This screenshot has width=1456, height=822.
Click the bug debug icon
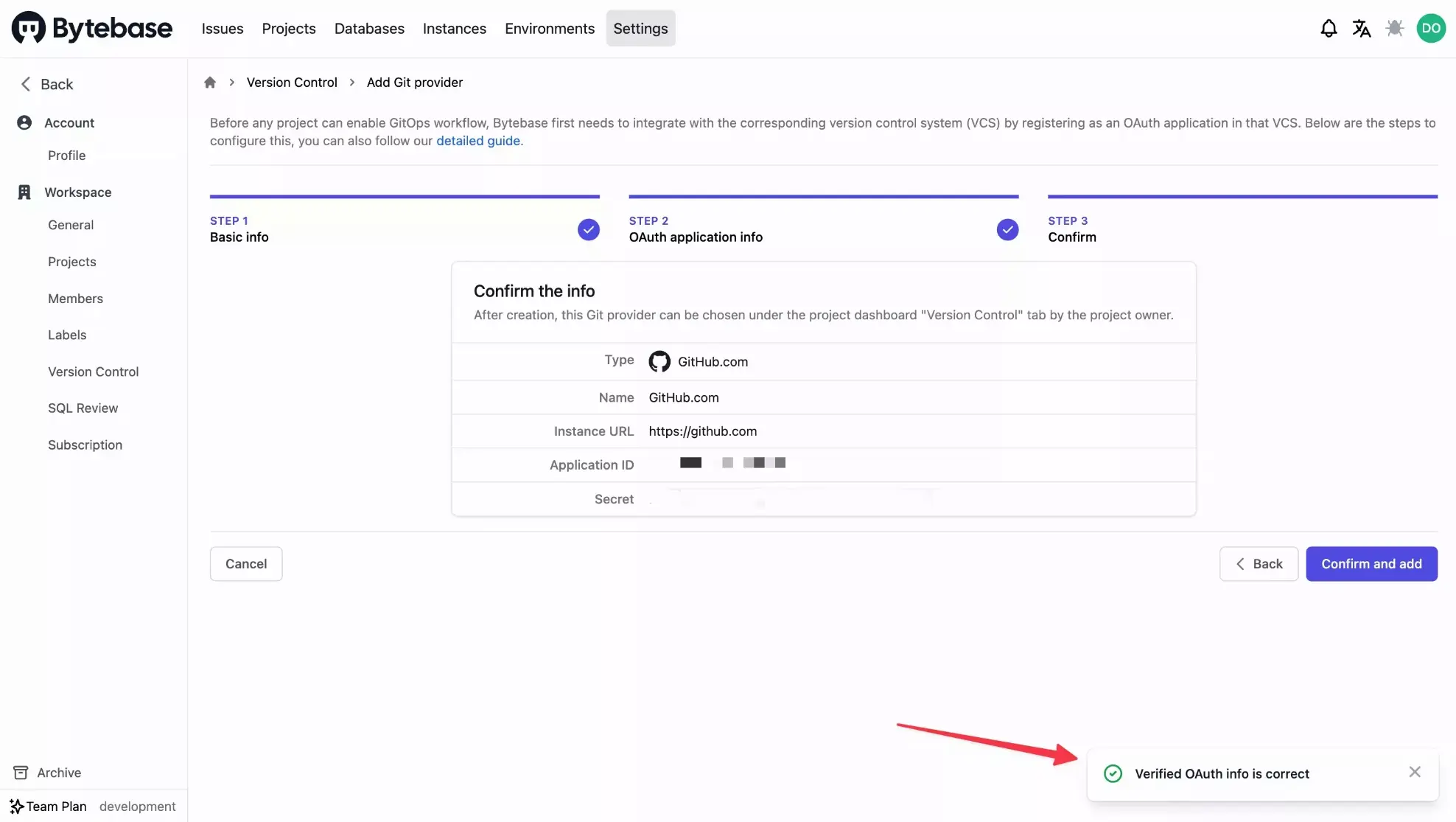(1395, 29)
